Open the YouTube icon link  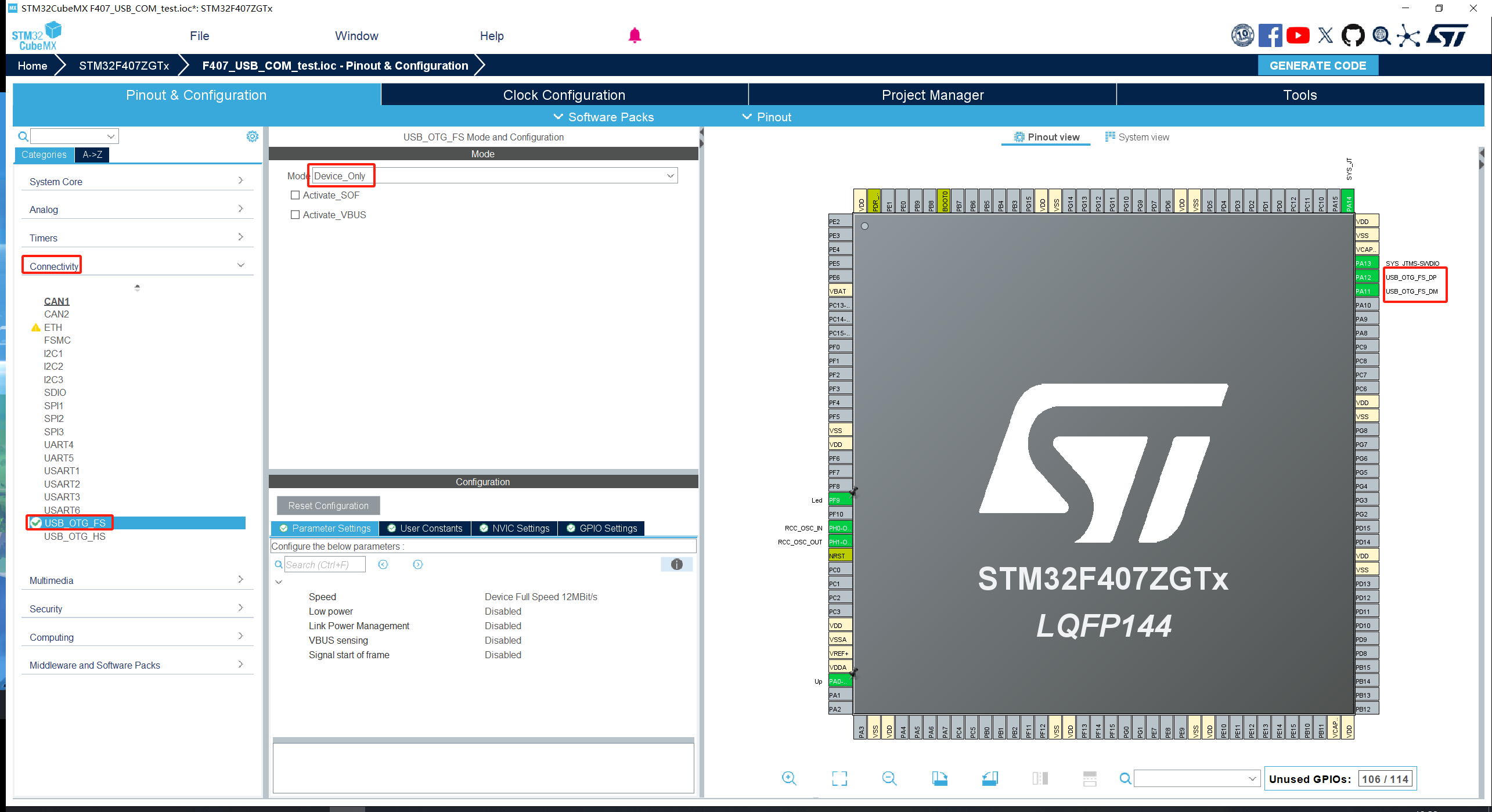click(1298, 36)
